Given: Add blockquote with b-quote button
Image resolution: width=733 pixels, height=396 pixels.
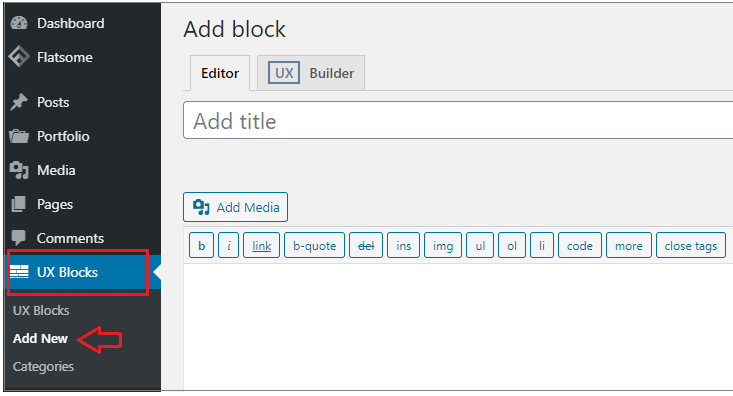Looking at the screenshot, I should [314, 245].
